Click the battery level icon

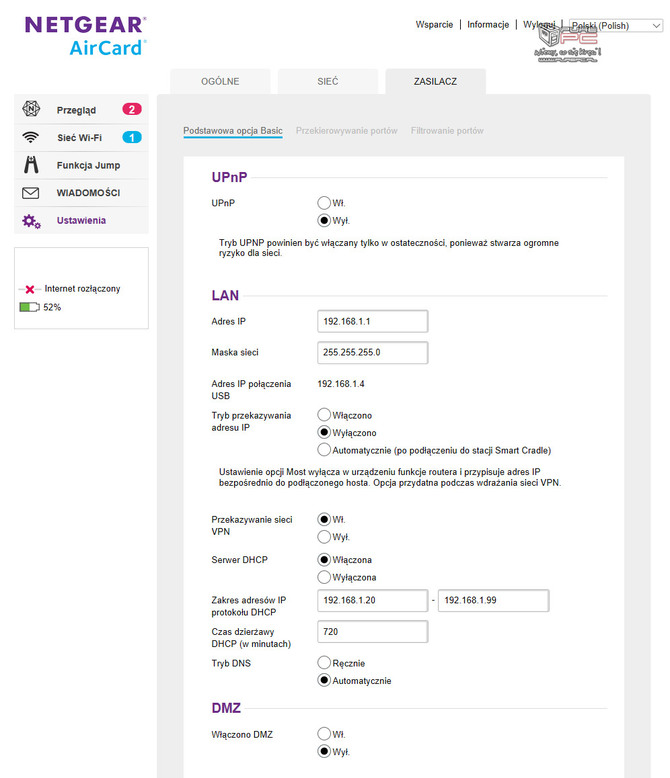pyautogui.click(x=29, y=307)
